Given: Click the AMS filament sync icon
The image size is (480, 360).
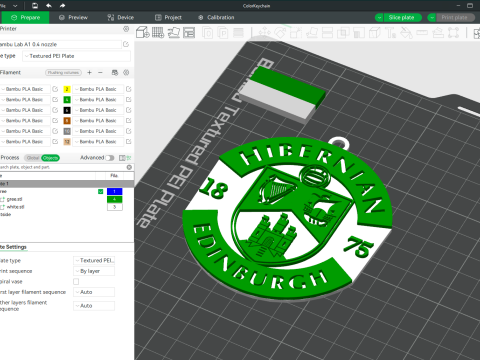Looking at the screenshot, I should [x=115, y=72].
